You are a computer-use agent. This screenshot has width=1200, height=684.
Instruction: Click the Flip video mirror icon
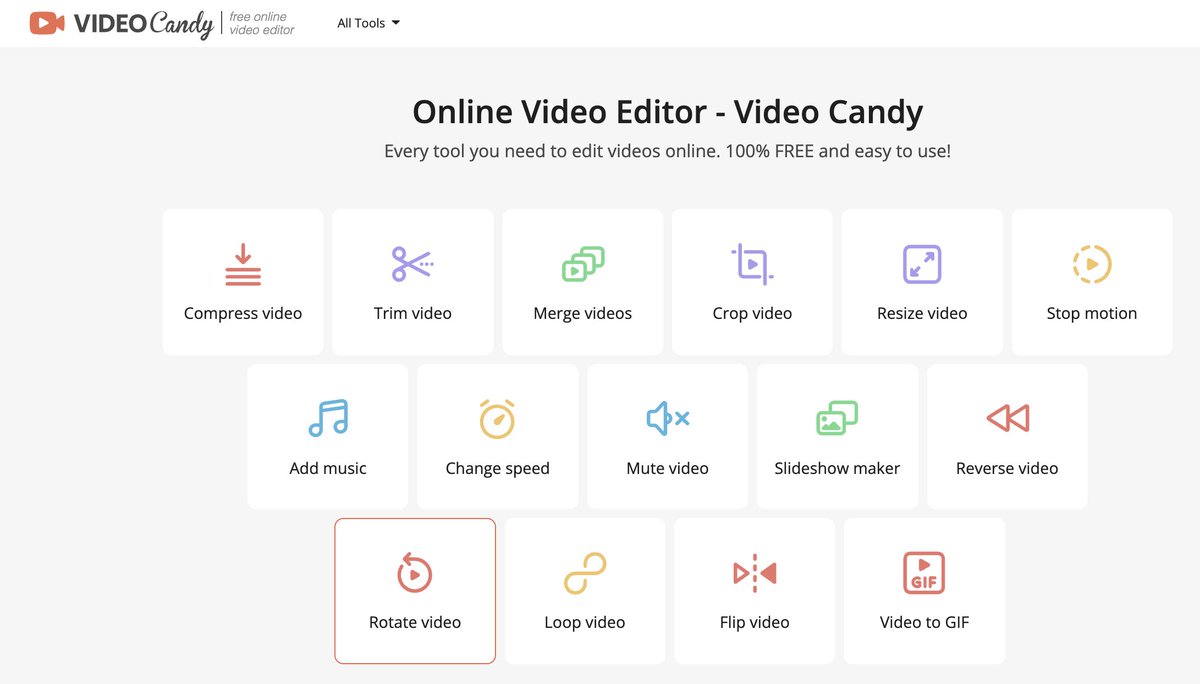tap(755, 573)
